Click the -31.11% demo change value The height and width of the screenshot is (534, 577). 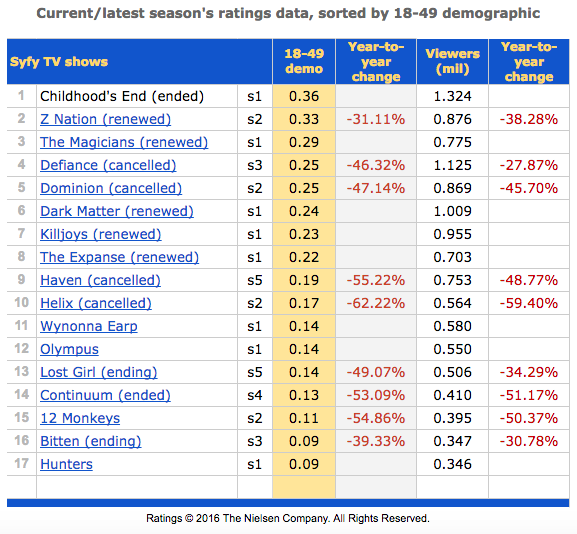click(x=376, y=119)
